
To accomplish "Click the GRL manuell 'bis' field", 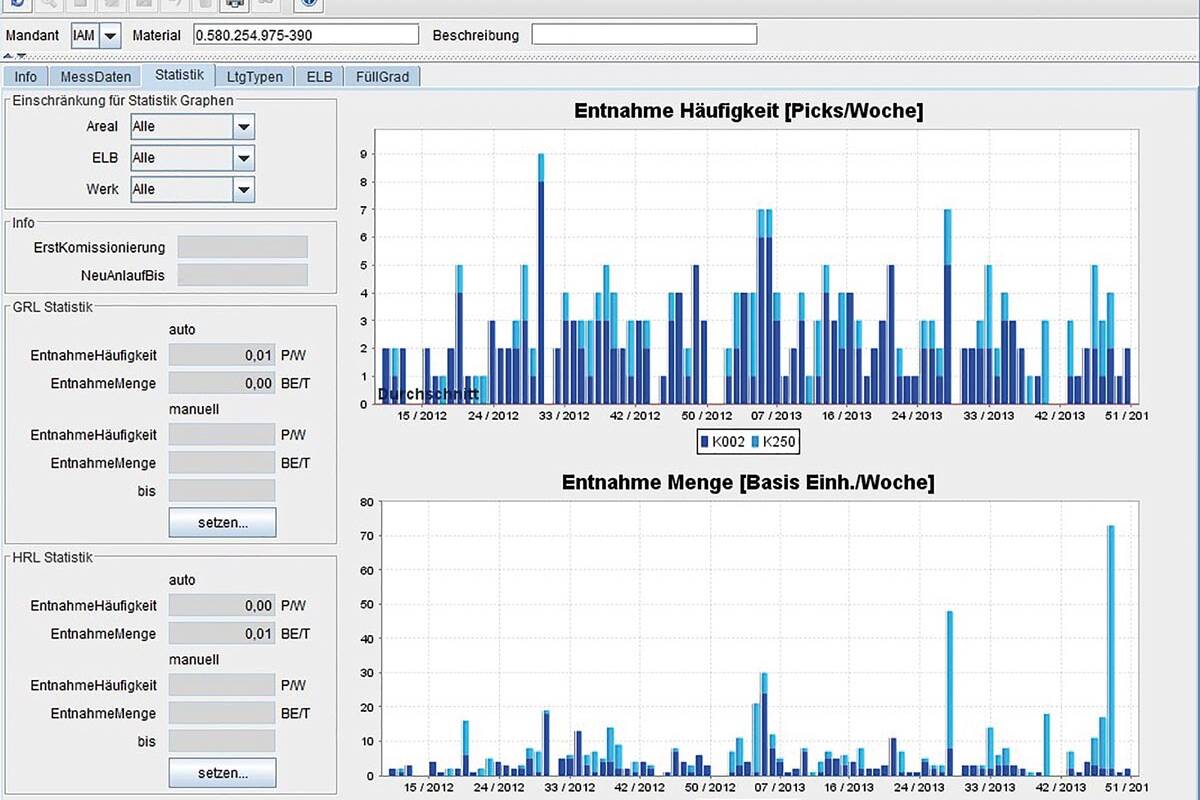I will coord(221,491).
